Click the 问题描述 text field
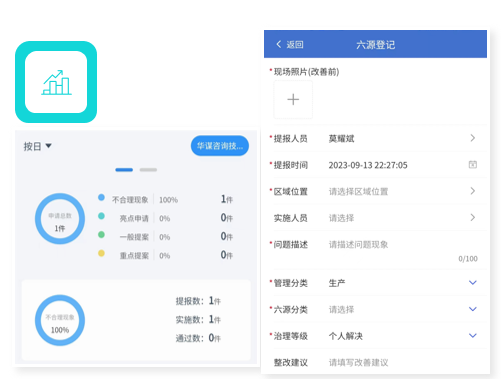This screenshot has height=379, width=501. 403,250
